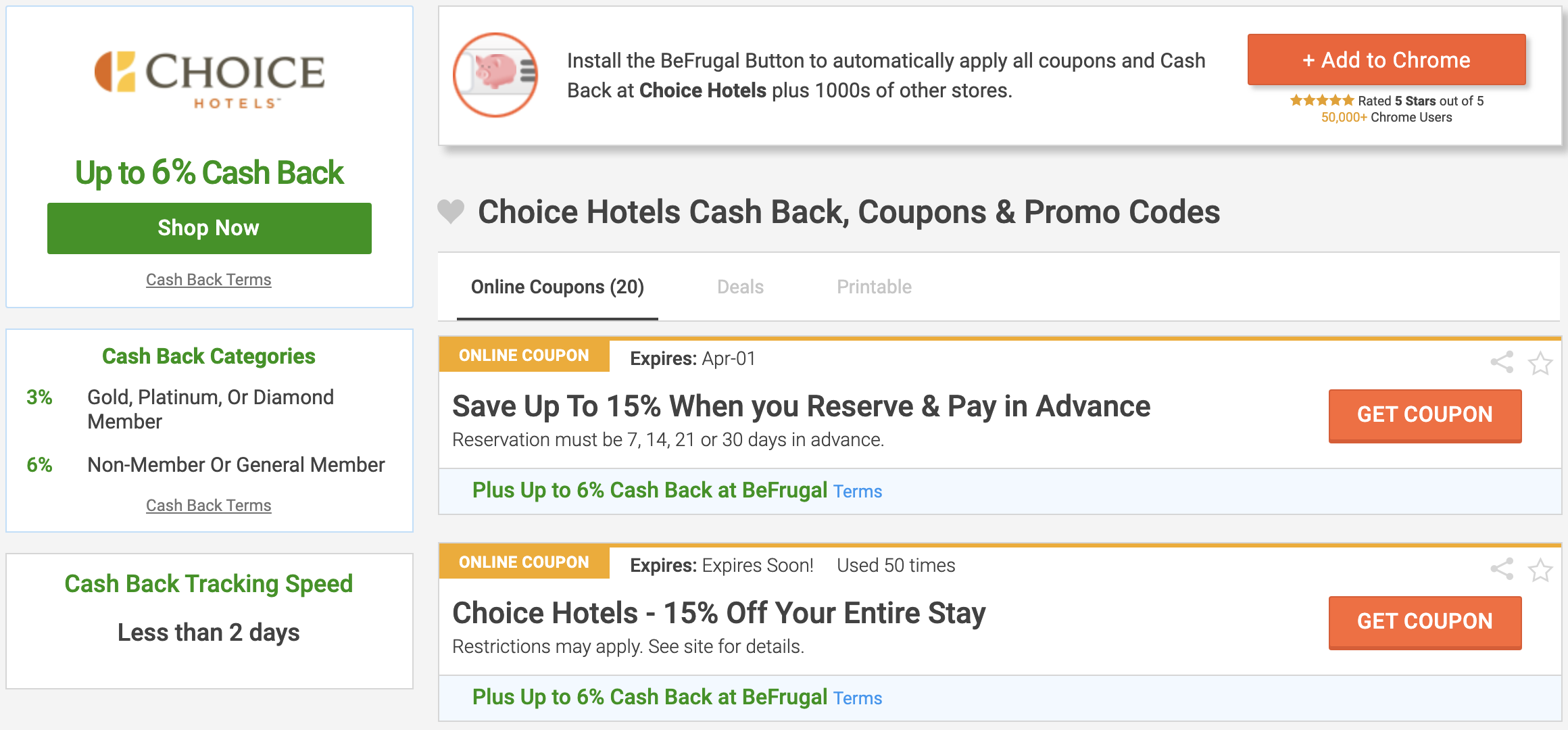Click the heart favorite icon beside page title

[451, 212]
